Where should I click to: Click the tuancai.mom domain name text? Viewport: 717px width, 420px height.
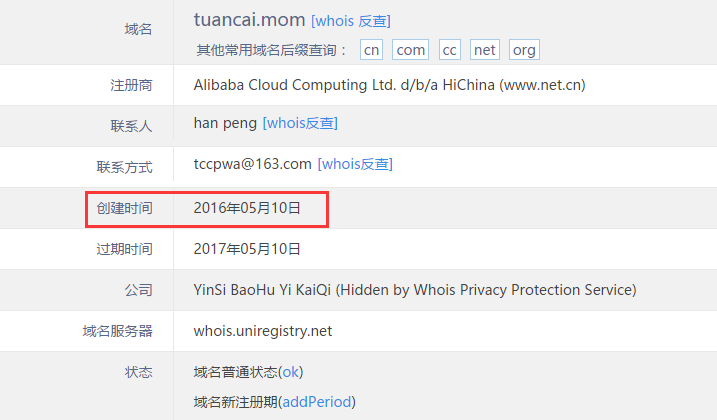(x=249, y=20)
